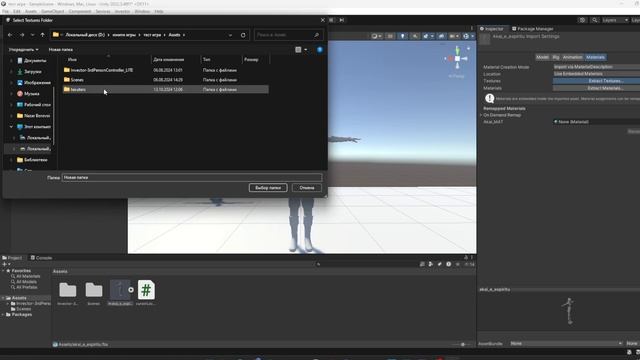The image size is (640, 360).
Task: Open the Location dropdown
Action: (596, 74)
